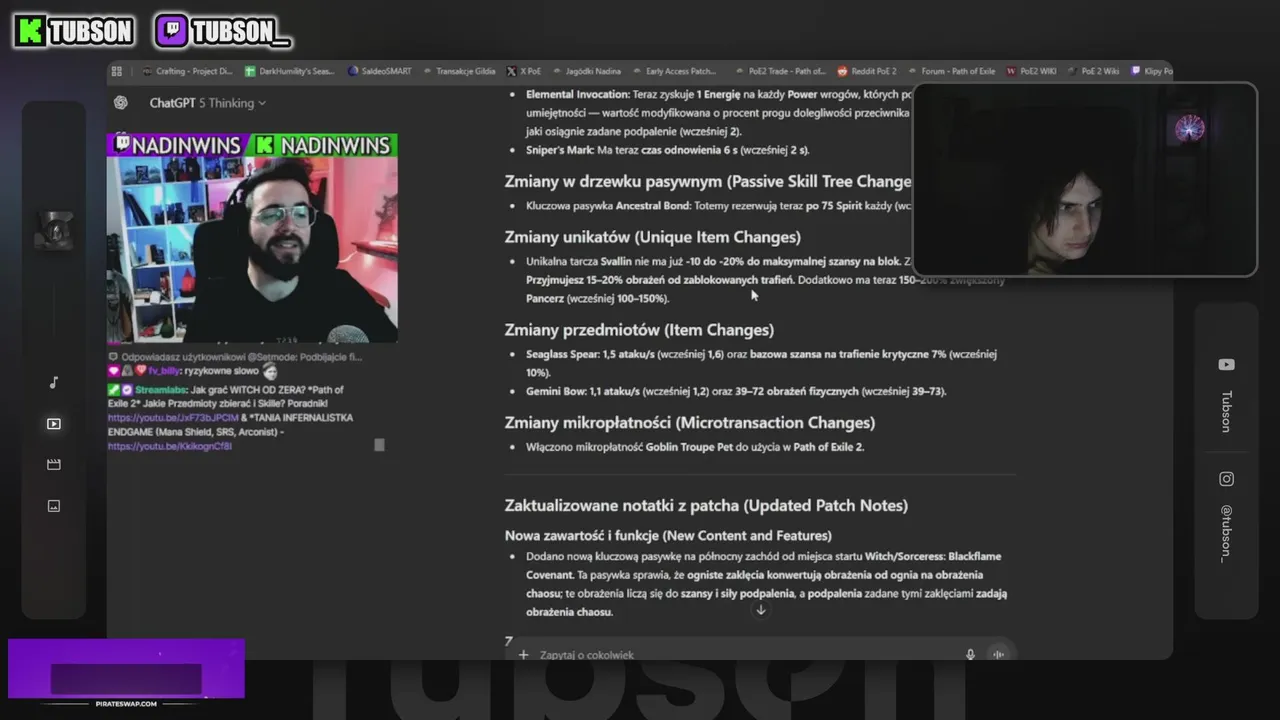Open the DarkHumility's Seas... bookmark

[290, 71]
